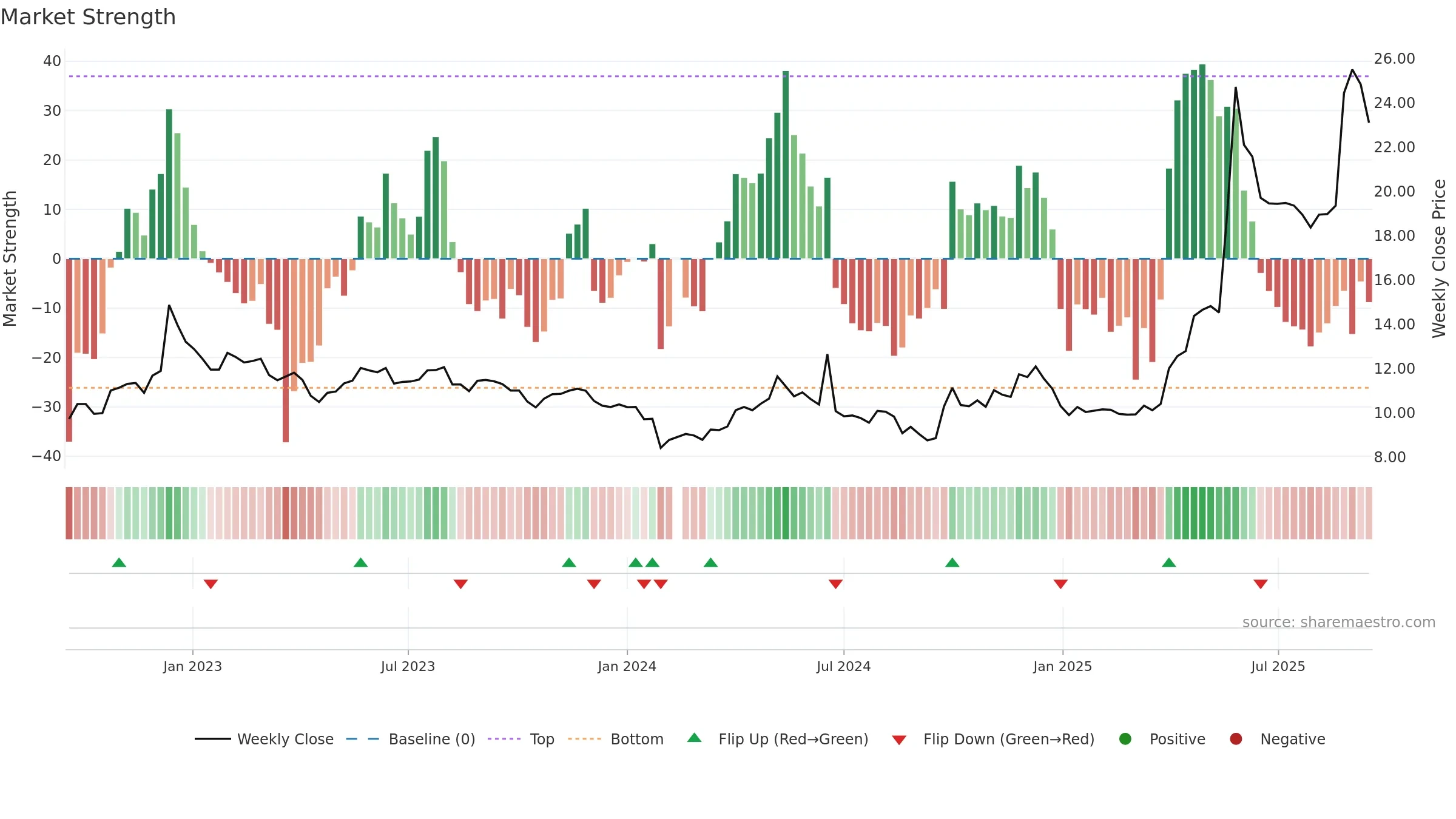Click the red flip-down marker just after Jan 2023
Image resolution: width=1456 pixels, height=819 pixels.
tap(211, 584)
